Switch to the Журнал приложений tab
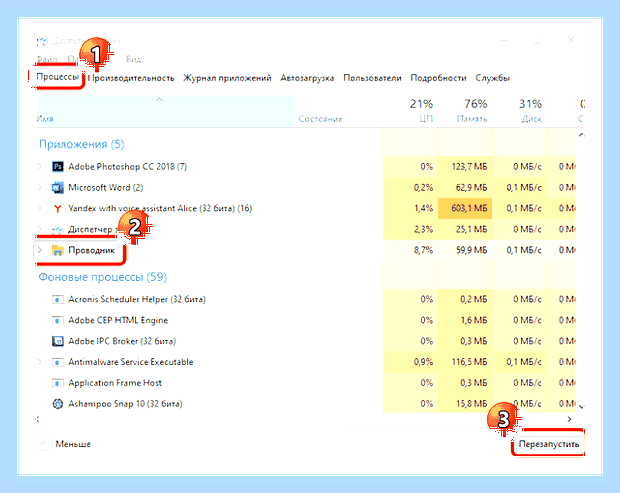This screenshot has width=620, height=493. (227, 78)
